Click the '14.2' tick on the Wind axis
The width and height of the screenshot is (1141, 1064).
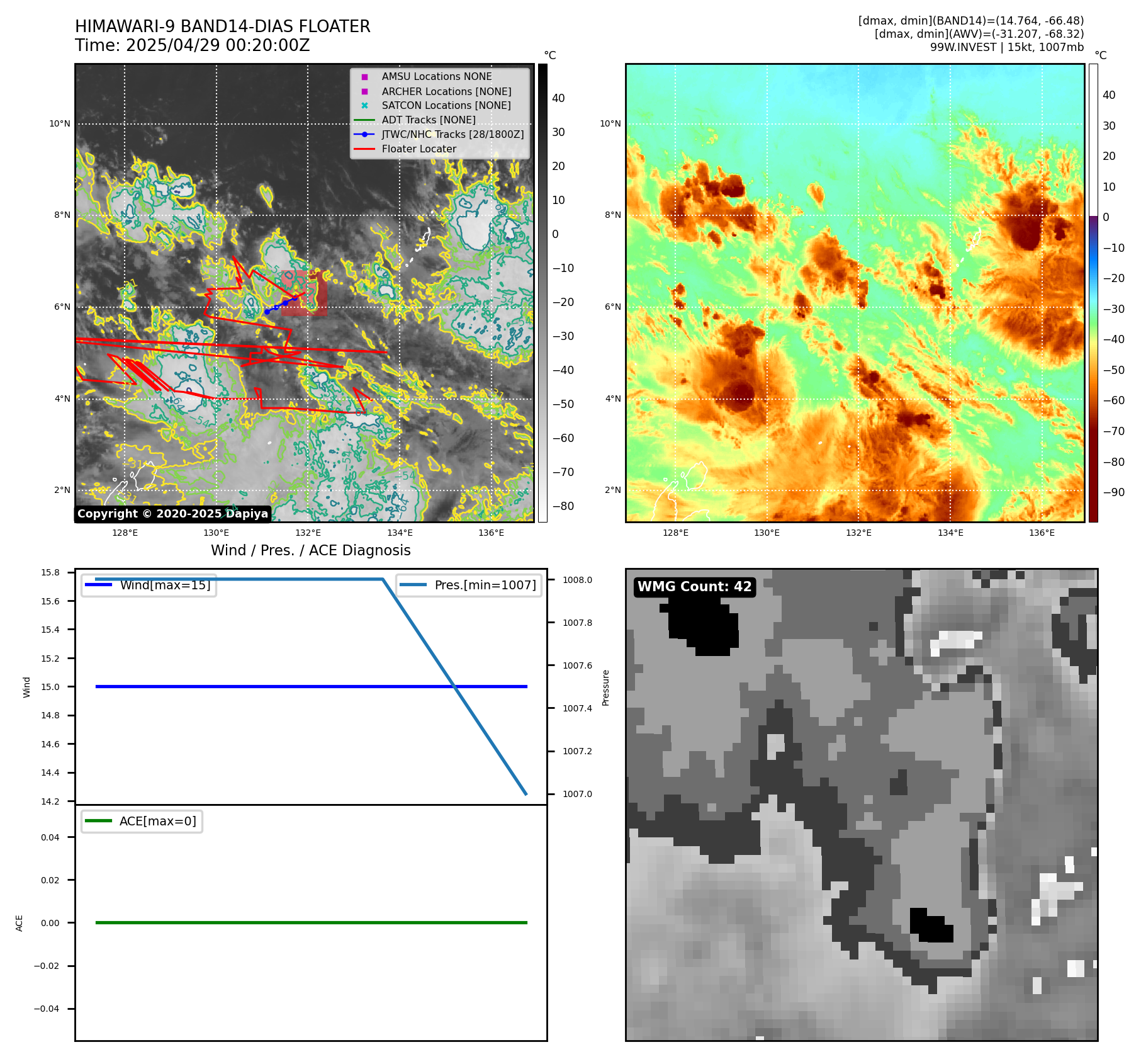pos(50,801)
